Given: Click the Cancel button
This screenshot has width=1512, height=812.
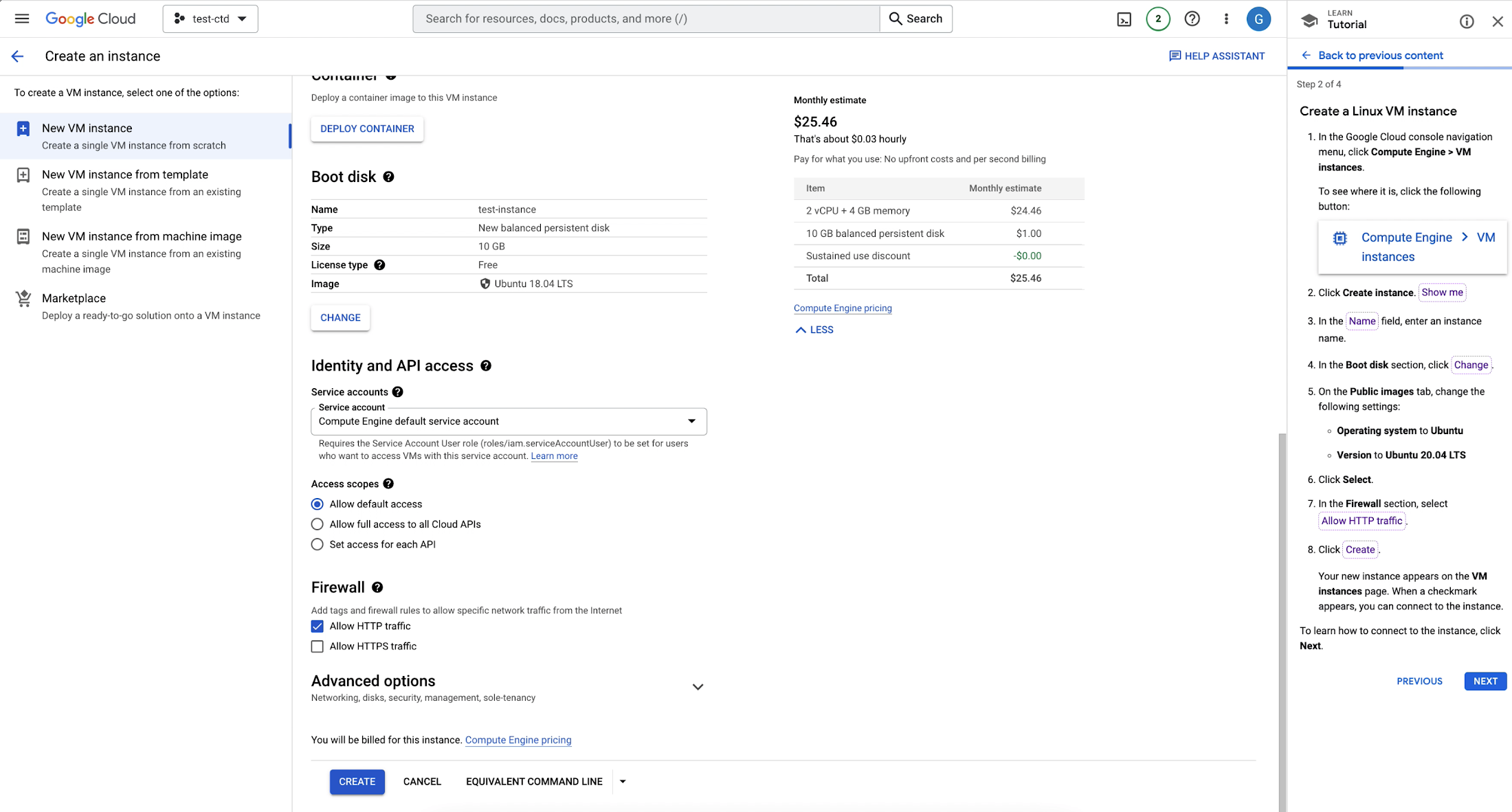Looking at the screenshot, I should point(422,782).
